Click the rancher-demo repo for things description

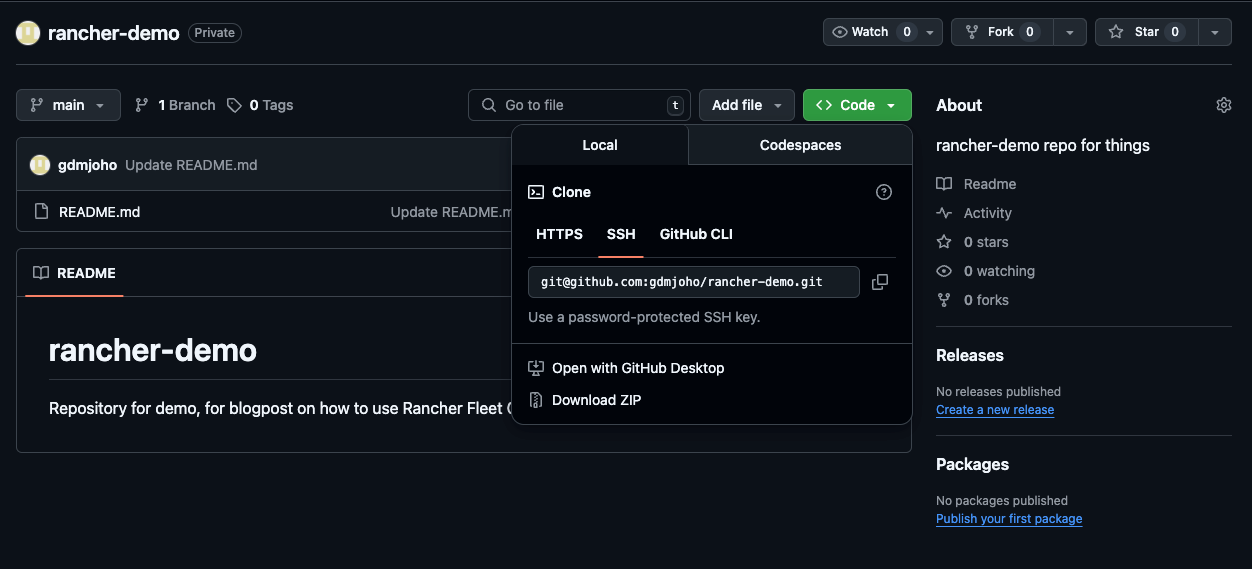1043,145
